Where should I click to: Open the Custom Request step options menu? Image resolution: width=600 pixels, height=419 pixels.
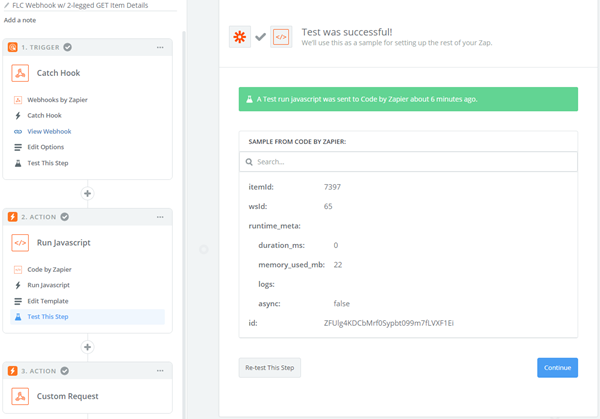tap(160, 371)
